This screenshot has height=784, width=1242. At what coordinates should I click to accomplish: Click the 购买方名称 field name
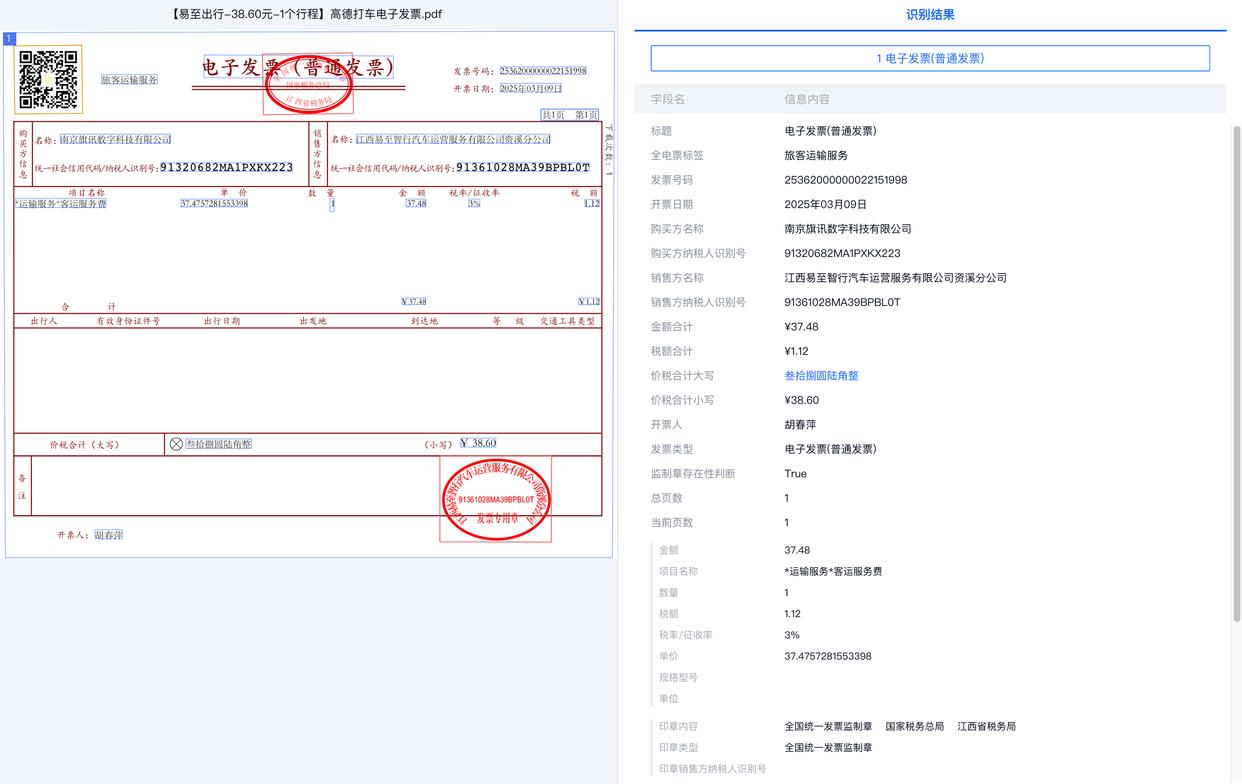[677, 229]
